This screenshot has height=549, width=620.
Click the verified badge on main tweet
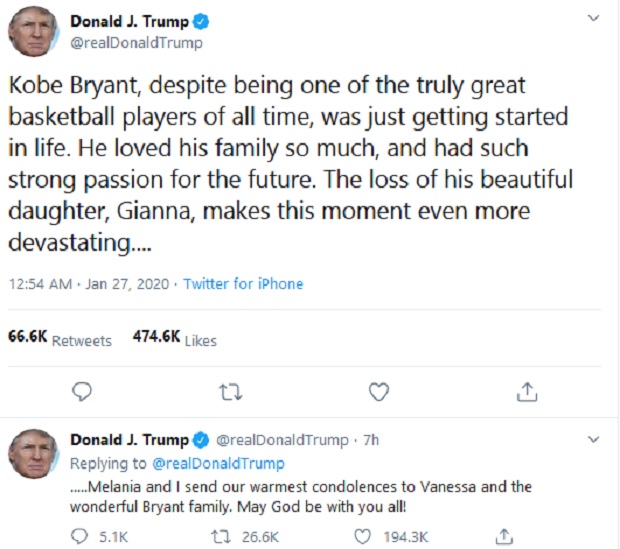click(x=200, y=21)
